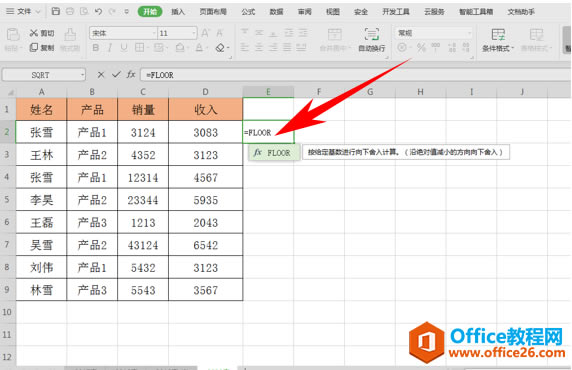Viewport: 572px width, 370px height.
Task: Click the Align Left icon
Action: coord(245,47)
